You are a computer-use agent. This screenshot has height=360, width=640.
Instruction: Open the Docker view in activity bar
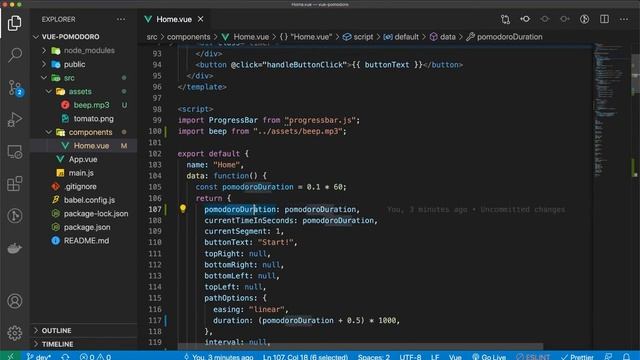tap(15, 248)
